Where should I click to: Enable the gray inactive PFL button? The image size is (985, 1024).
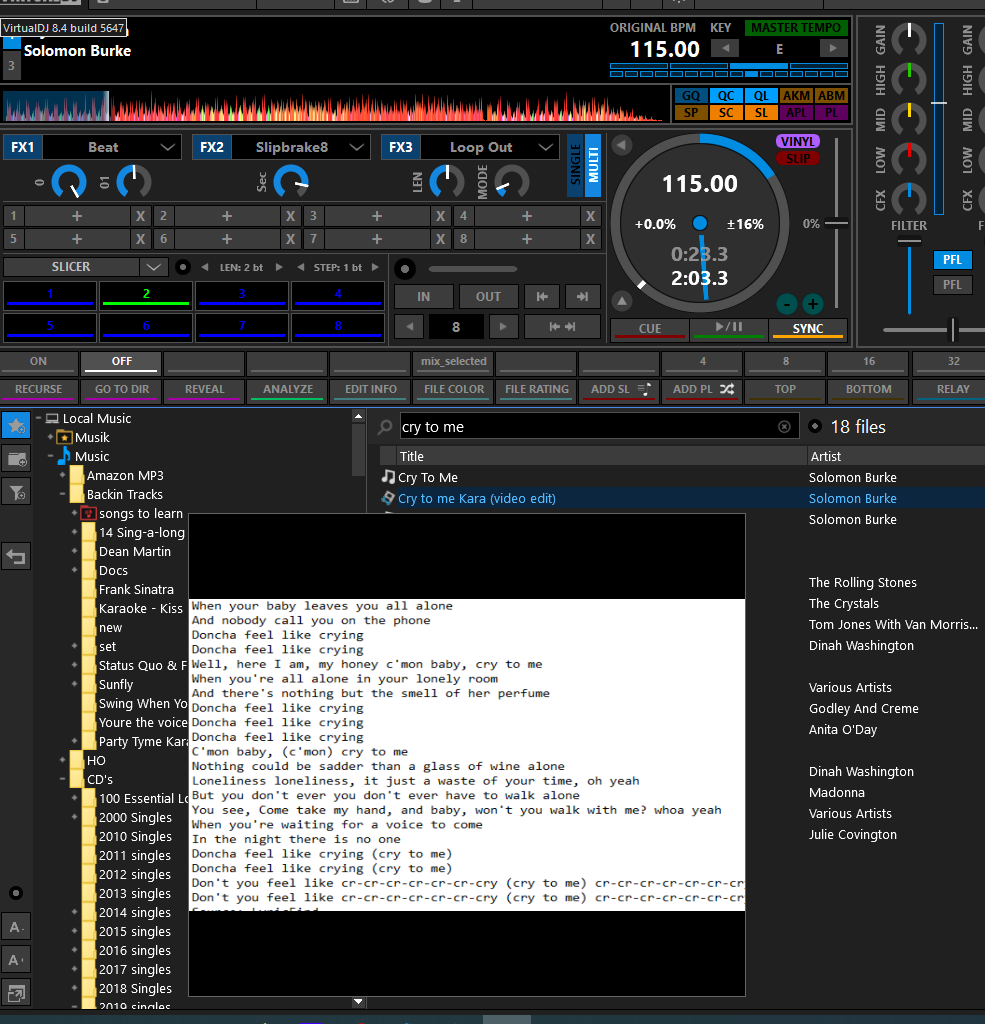(x=952, y=285)
